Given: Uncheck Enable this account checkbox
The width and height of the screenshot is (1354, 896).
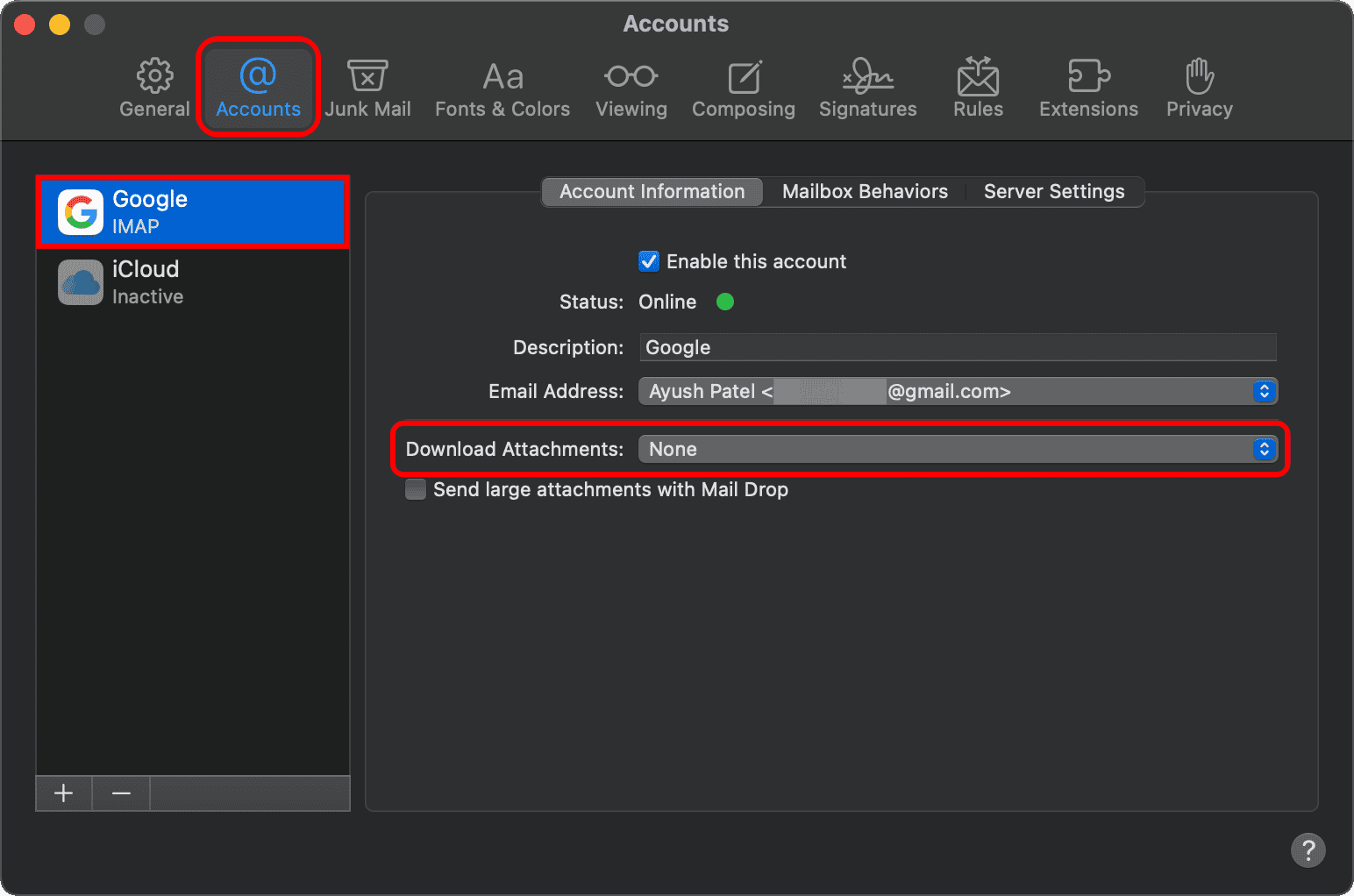Looking at the screenshot, I should (x=649, y=261).
